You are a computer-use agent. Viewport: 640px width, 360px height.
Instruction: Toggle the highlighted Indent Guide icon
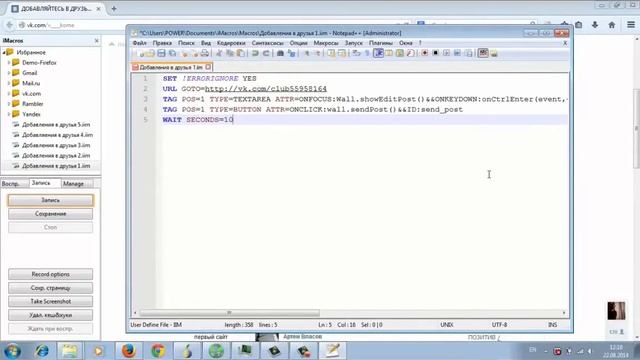pyautogui.click(x=378, y=53)
